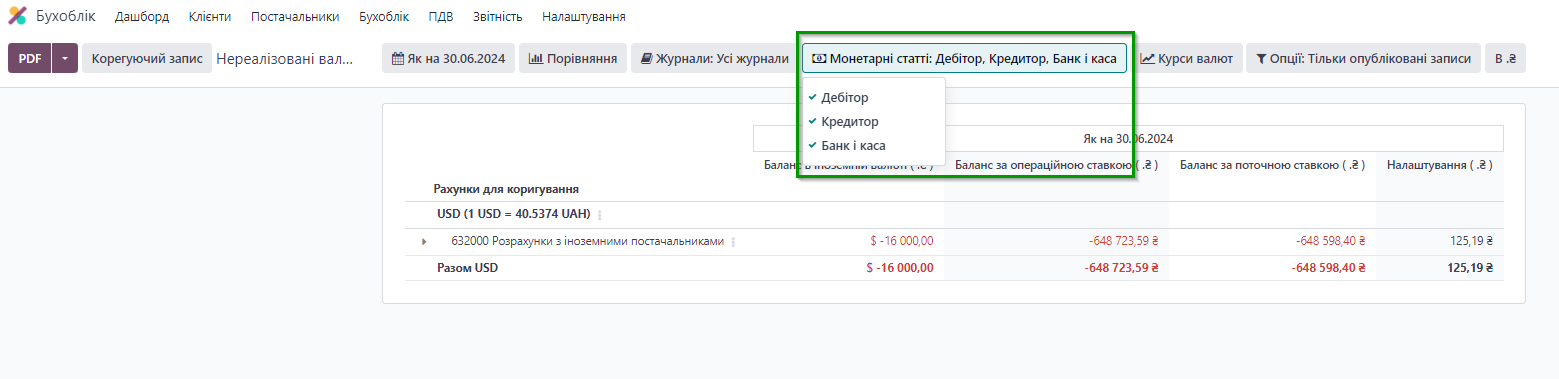This screenshot has height=379, width=1559.
Task: Export the report with PDF button
Action: tap(30, 58)
